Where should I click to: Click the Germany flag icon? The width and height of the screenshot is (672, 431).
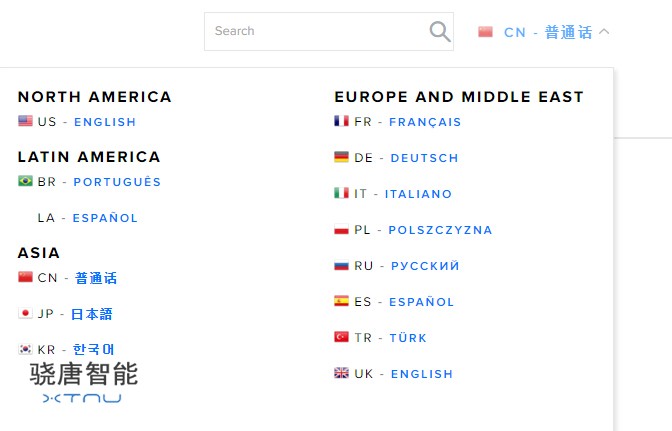[x=341, y=157]
